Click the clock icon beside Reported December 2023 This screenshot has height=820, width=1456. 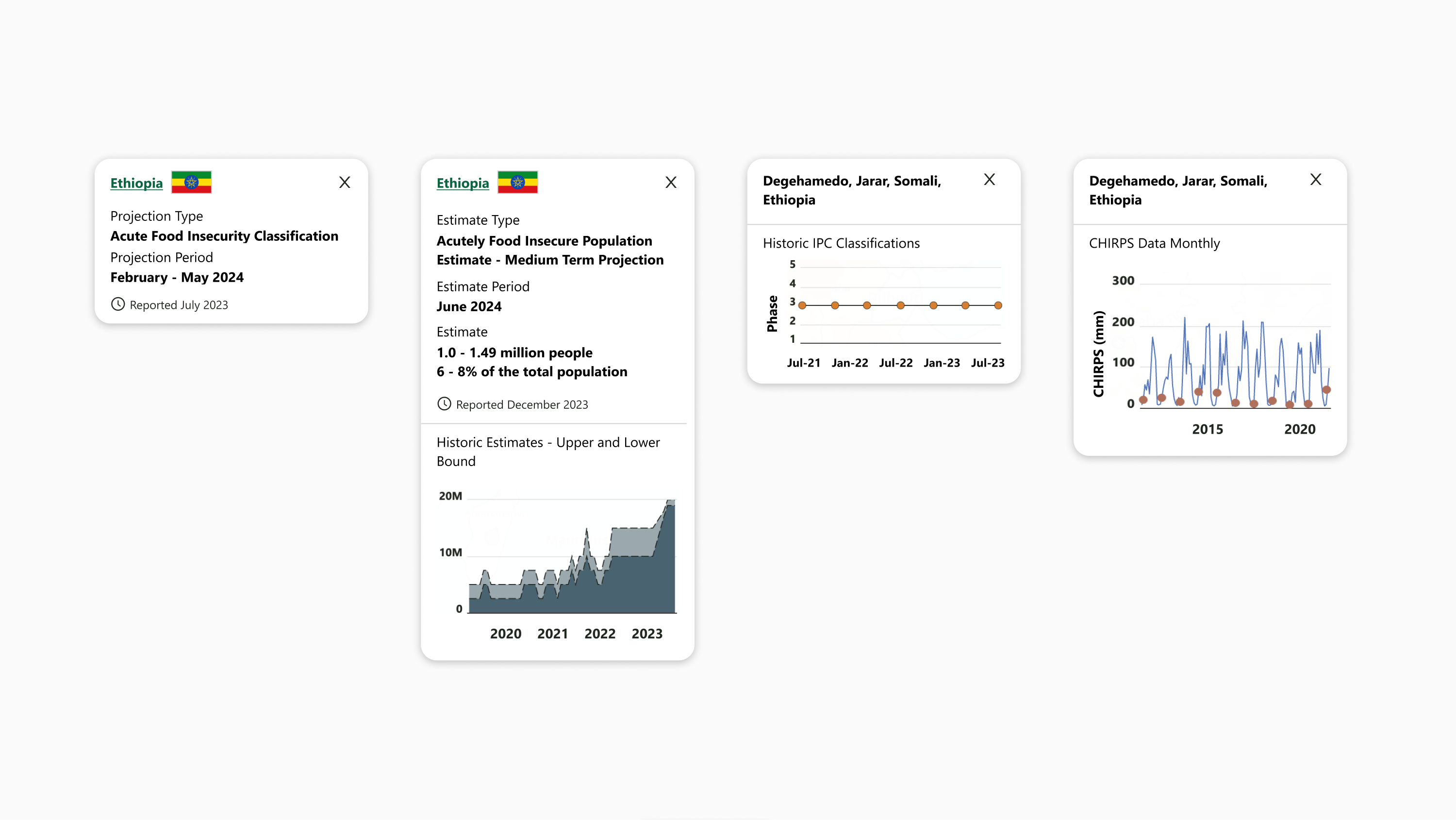click(x=444, y=404)
